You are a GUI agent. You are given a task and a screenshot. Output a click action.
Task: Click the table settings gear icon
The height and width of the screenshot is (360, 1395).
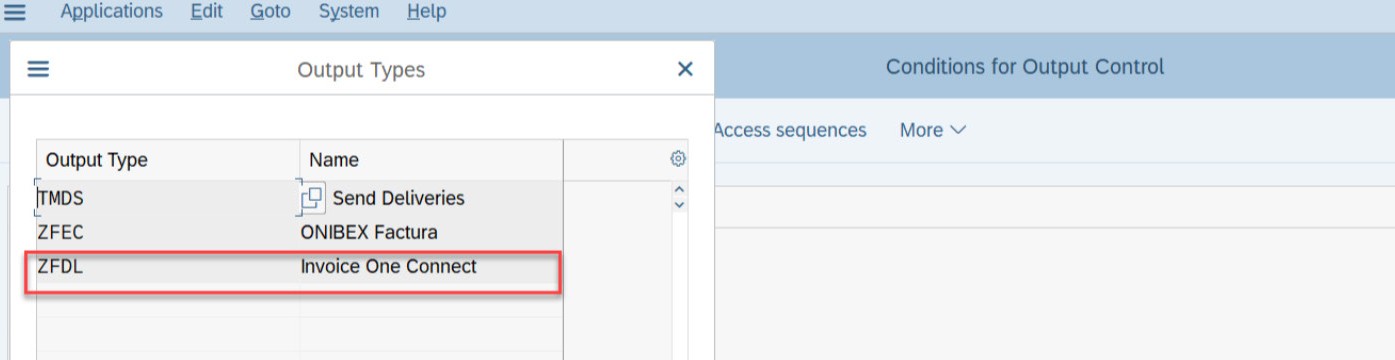pyautogui.click(x=678, y=159)
